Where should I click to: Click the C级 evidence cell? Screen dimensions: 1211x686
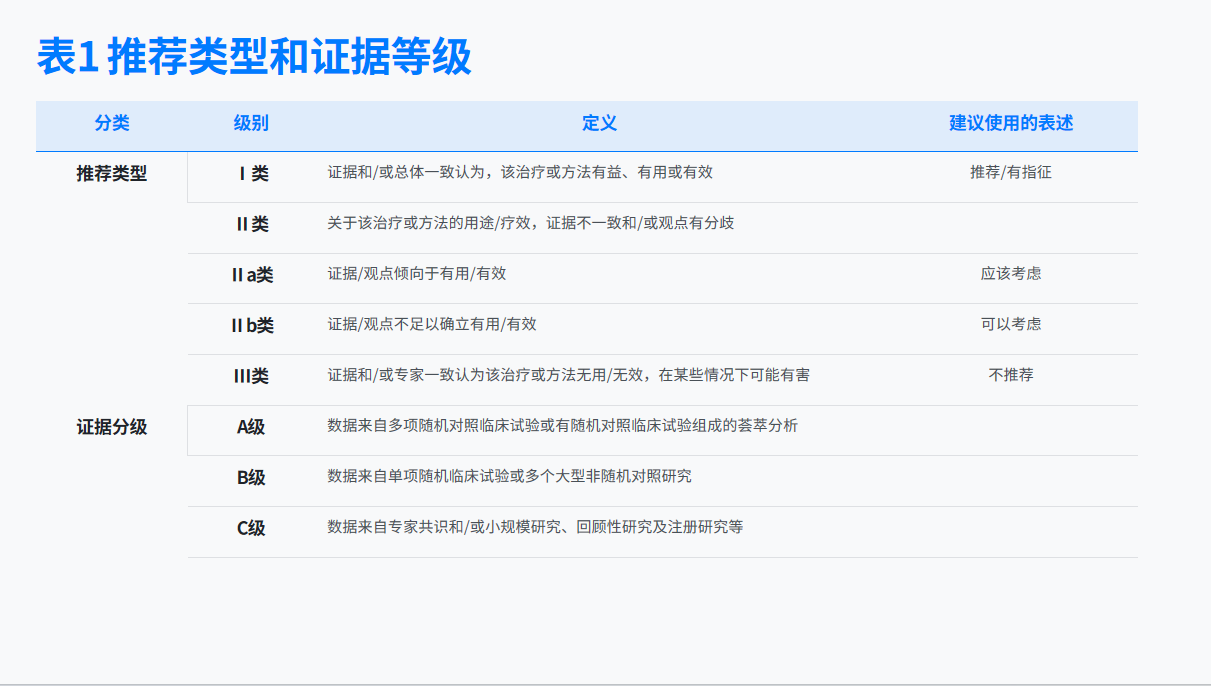[251, 528]
